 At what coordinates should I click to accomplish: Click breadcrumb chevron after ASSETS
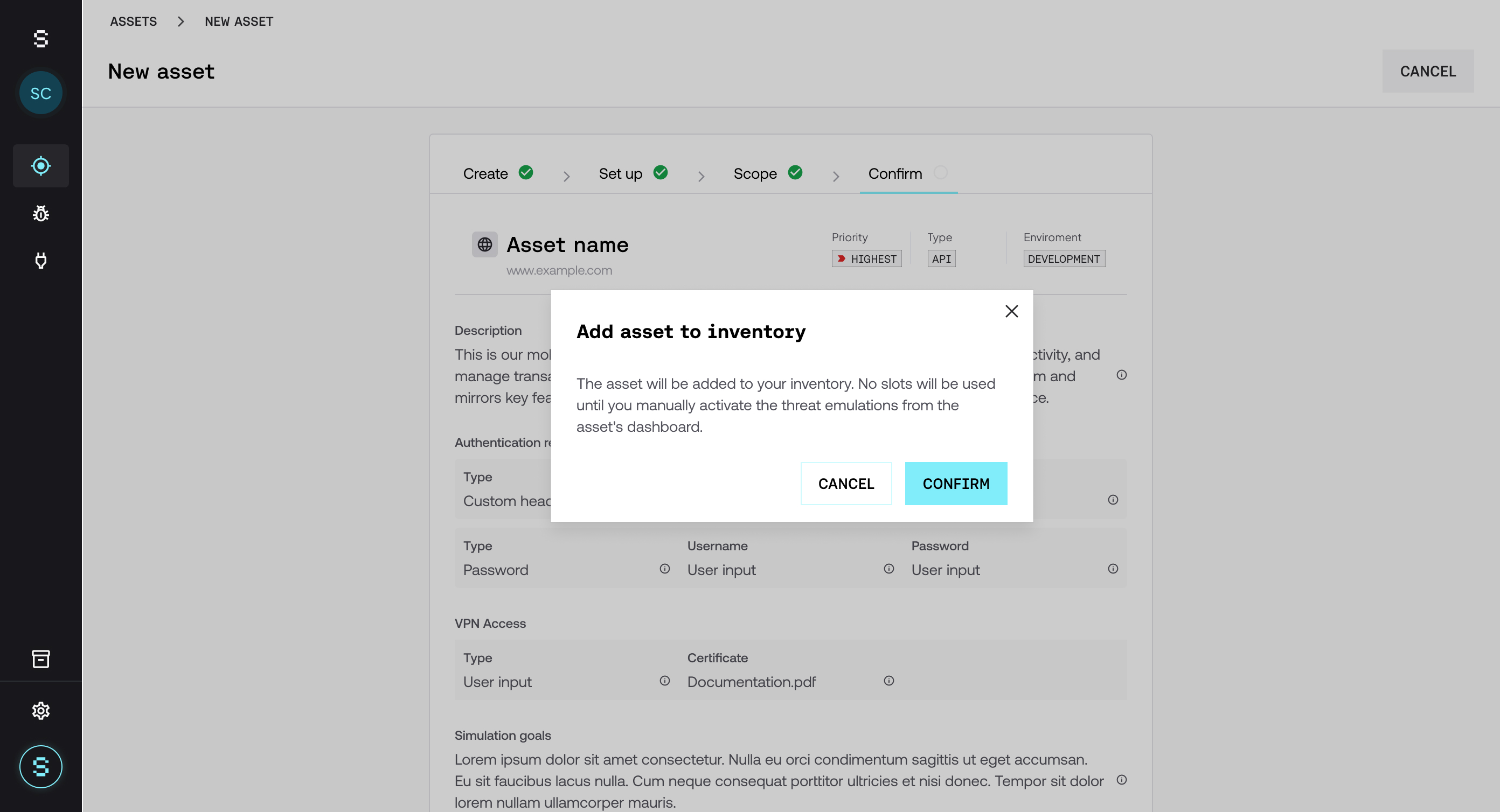tap(180, 22)
